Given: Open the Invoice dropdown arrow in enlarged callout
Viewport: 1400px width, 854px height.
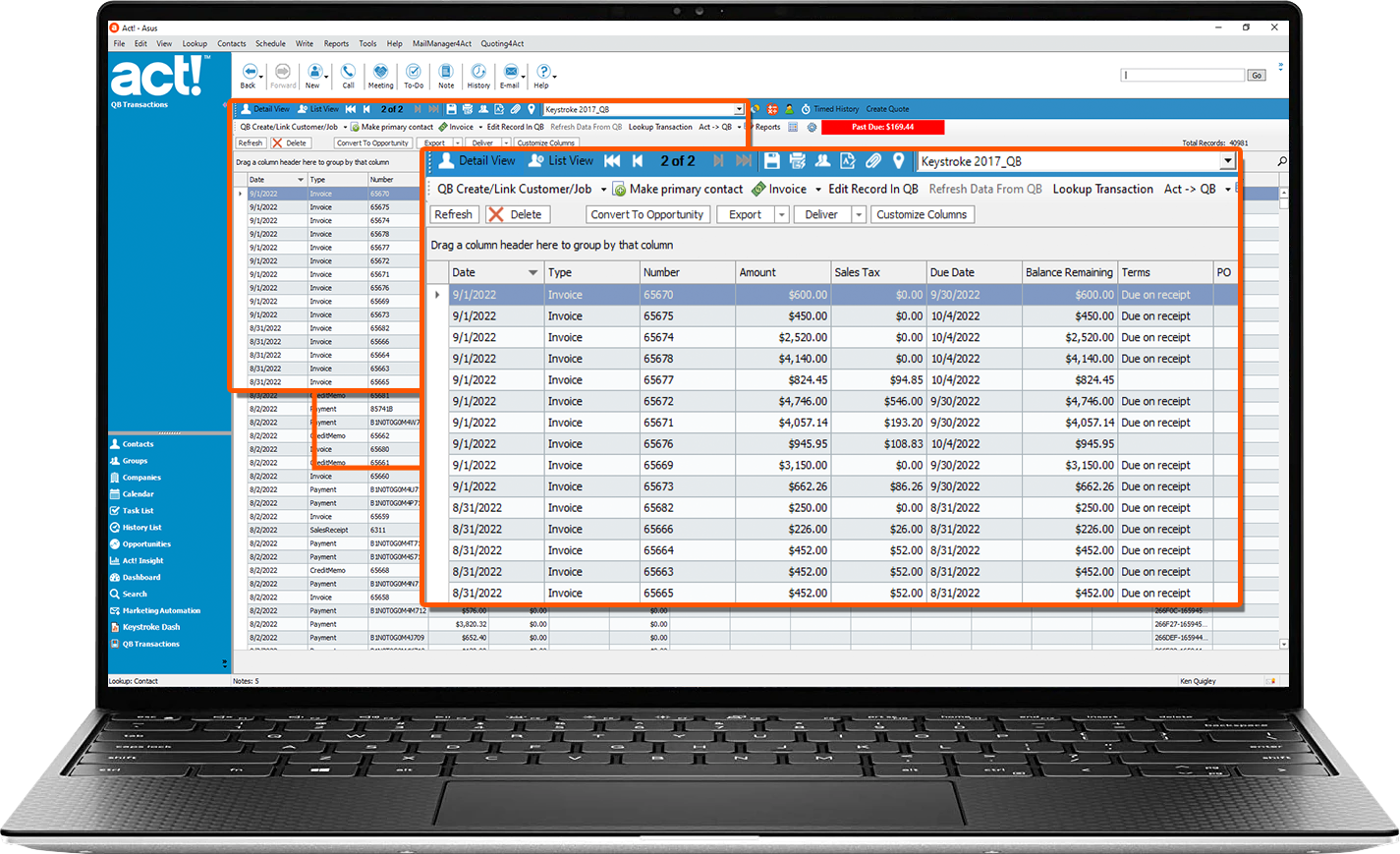Looking at the screenshot, I should pyautogui.click(x=817, y=190).
